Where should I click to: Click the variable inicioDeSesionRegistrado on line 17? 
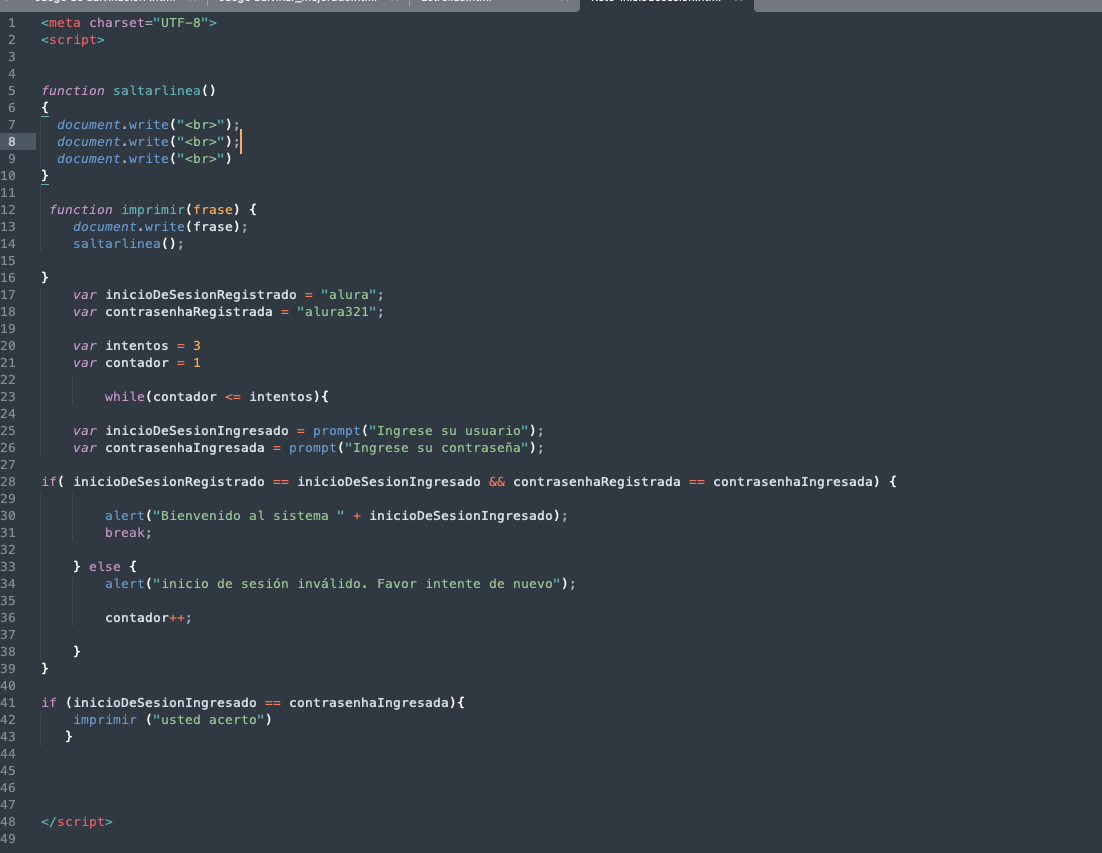(x=201, y=295)
